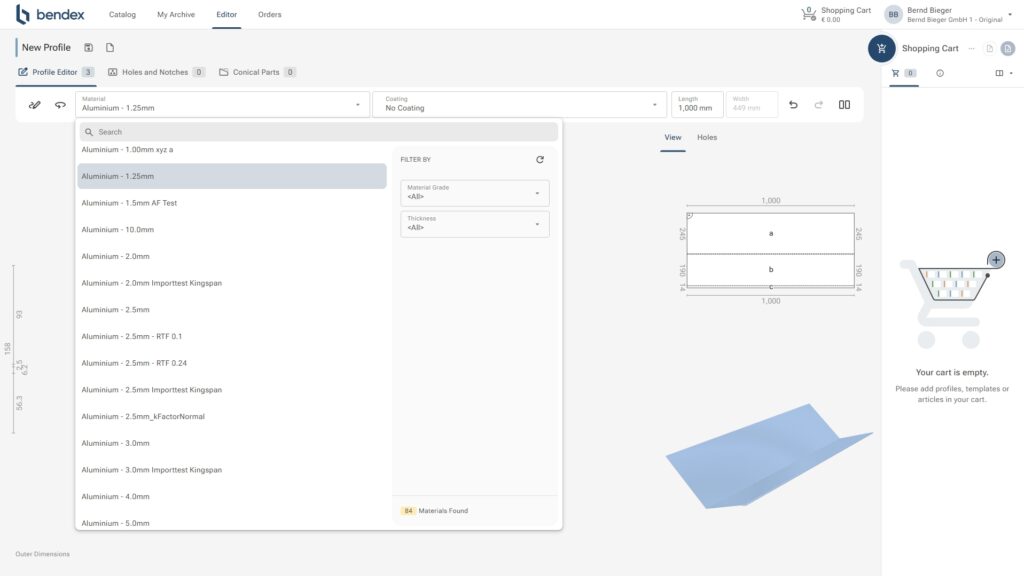Click the material Search field

(318, 132)
